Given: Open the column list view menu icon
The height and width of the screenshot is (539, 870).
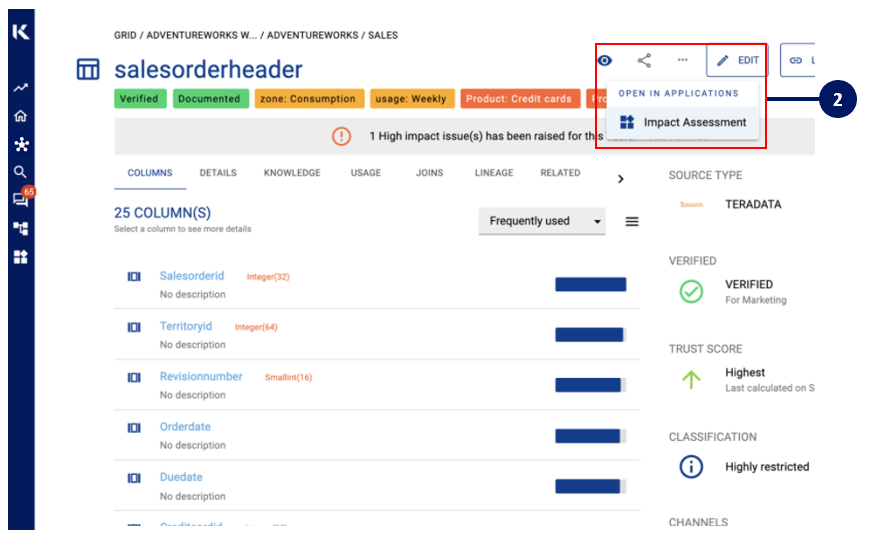Looking at the screenshot, I should [632, 222].
